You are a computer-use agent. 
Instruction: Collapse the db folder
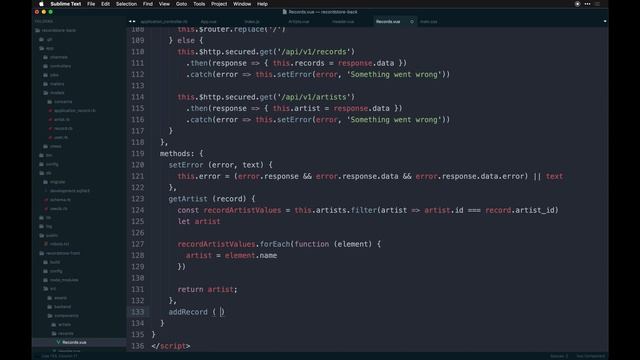point(45,173)
